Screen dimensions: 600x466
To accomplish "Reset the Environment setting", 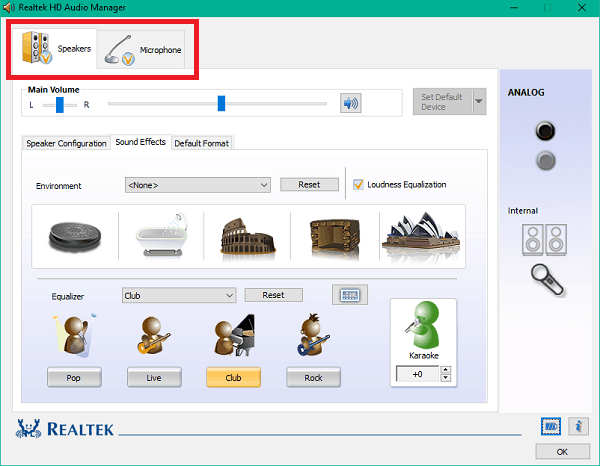I will click(x=309, y=185).
